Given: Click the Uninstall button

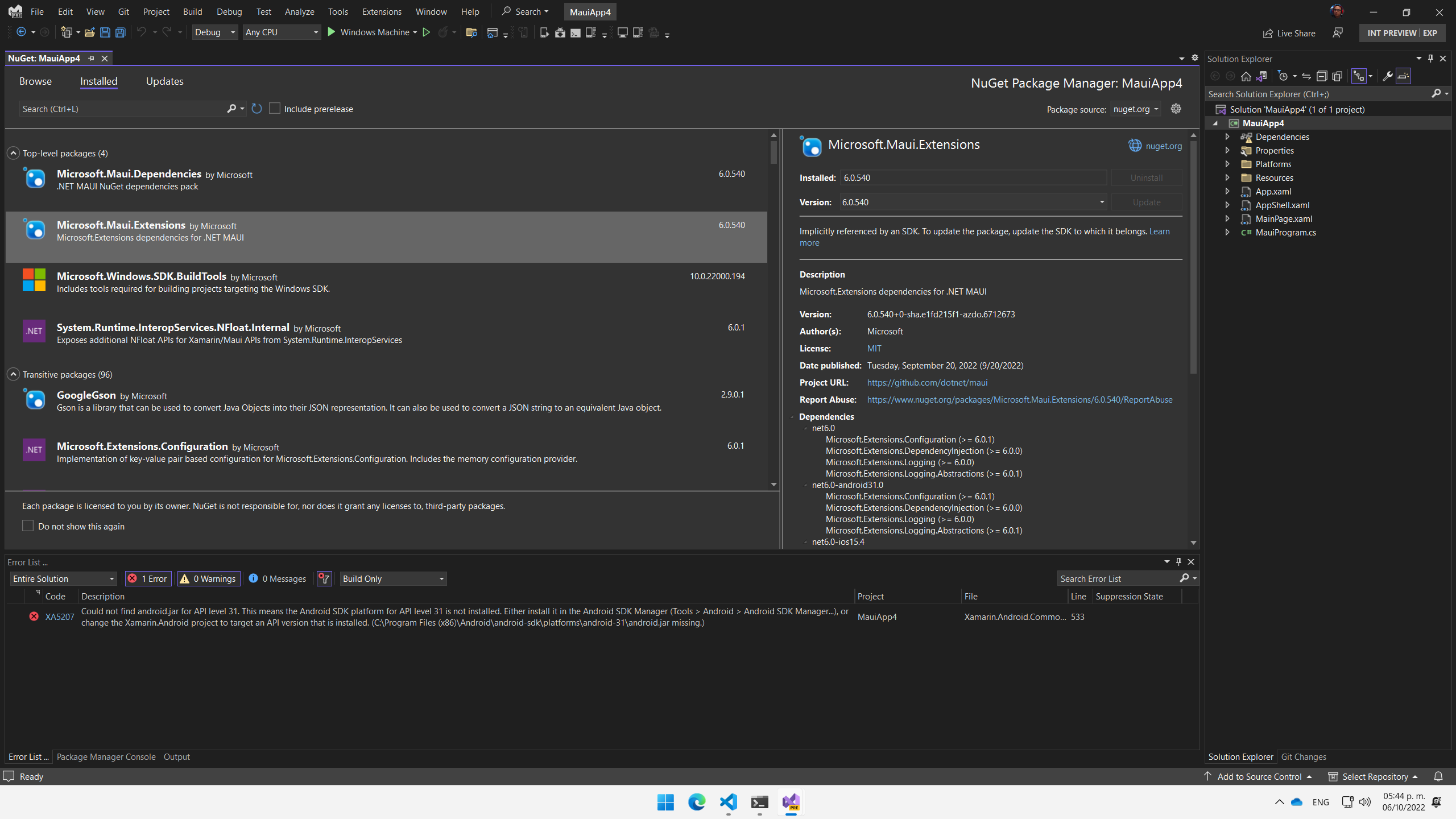Looking at the screenshot, I should pyautogui.click(x=1146, y=177).
